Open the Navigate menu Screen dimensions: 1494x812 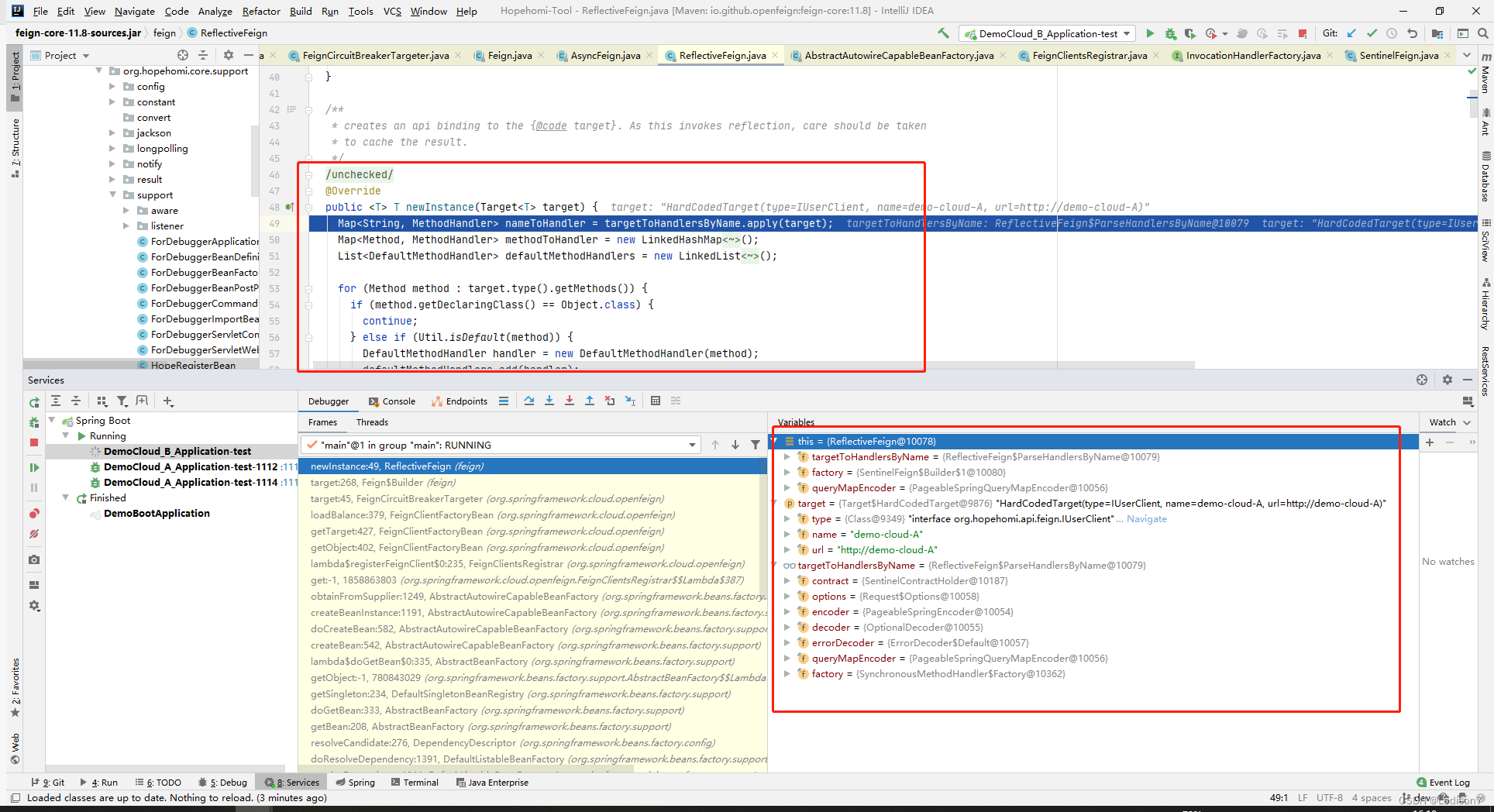point(135,11)
